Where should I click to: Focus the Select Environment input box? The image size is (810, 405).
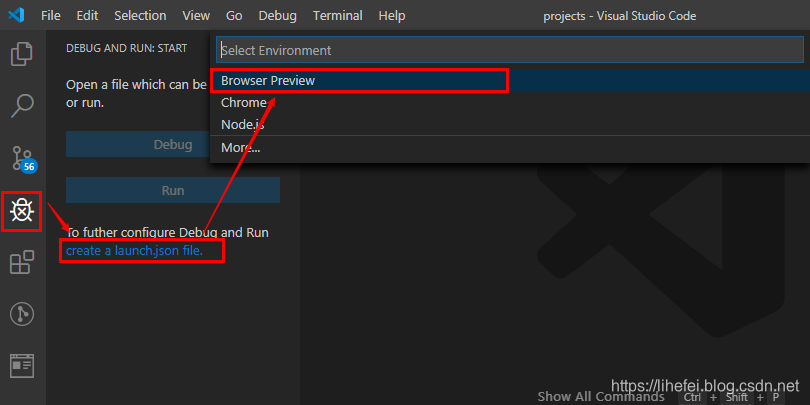pos(509,50)
